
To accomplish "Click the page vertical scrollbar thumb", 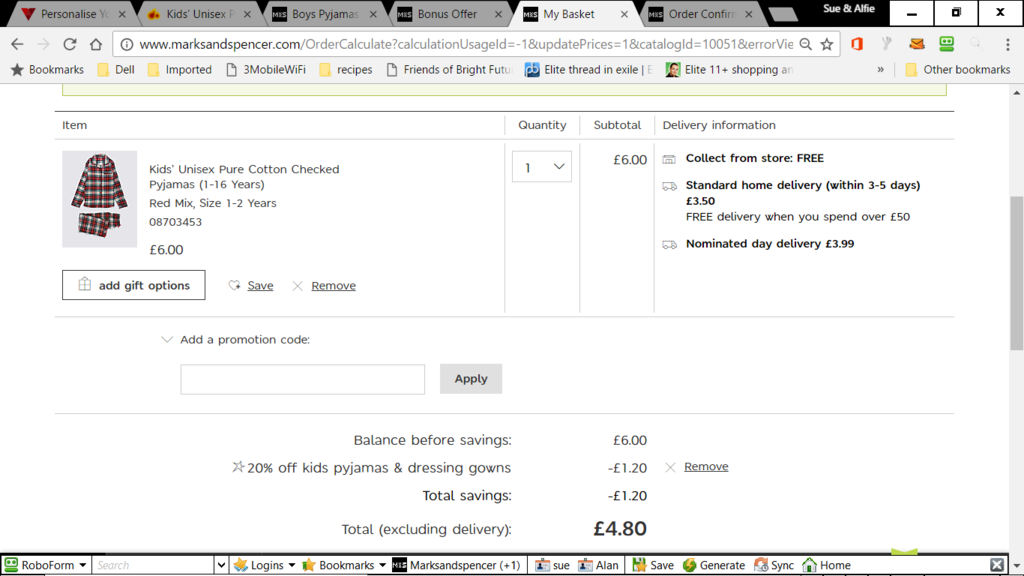I will pos(1016,274).
